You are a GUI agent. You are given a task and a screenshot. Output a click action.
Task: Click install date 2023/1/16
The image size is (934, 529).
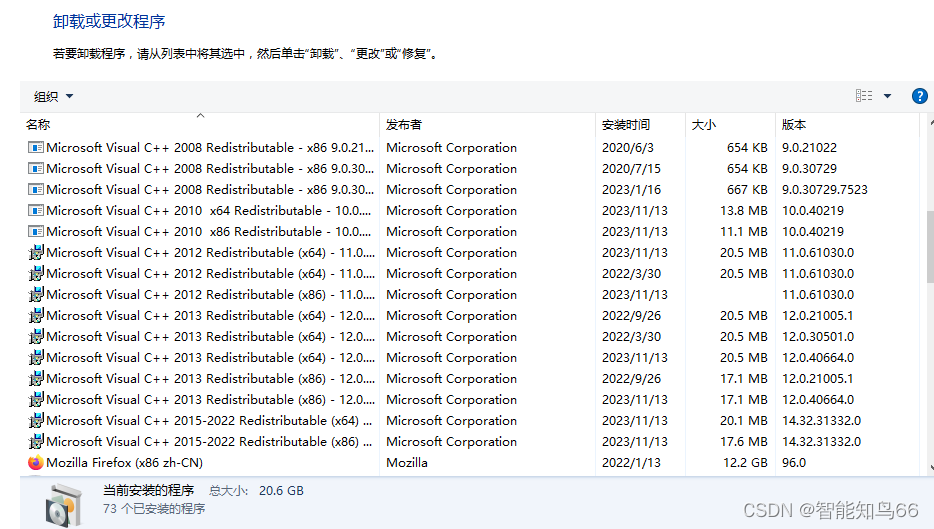pyautogui.click(x=631, y=189)
